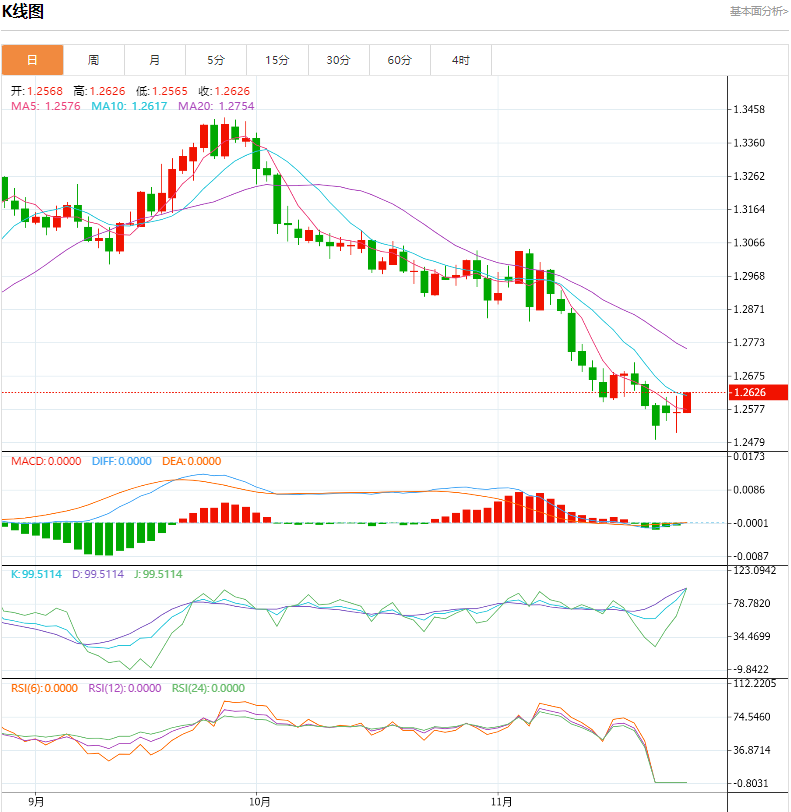Viewport: 791px width, 812px height.
Task: Click the 123.0942 KDJ axis label
Action: (755, 571)
